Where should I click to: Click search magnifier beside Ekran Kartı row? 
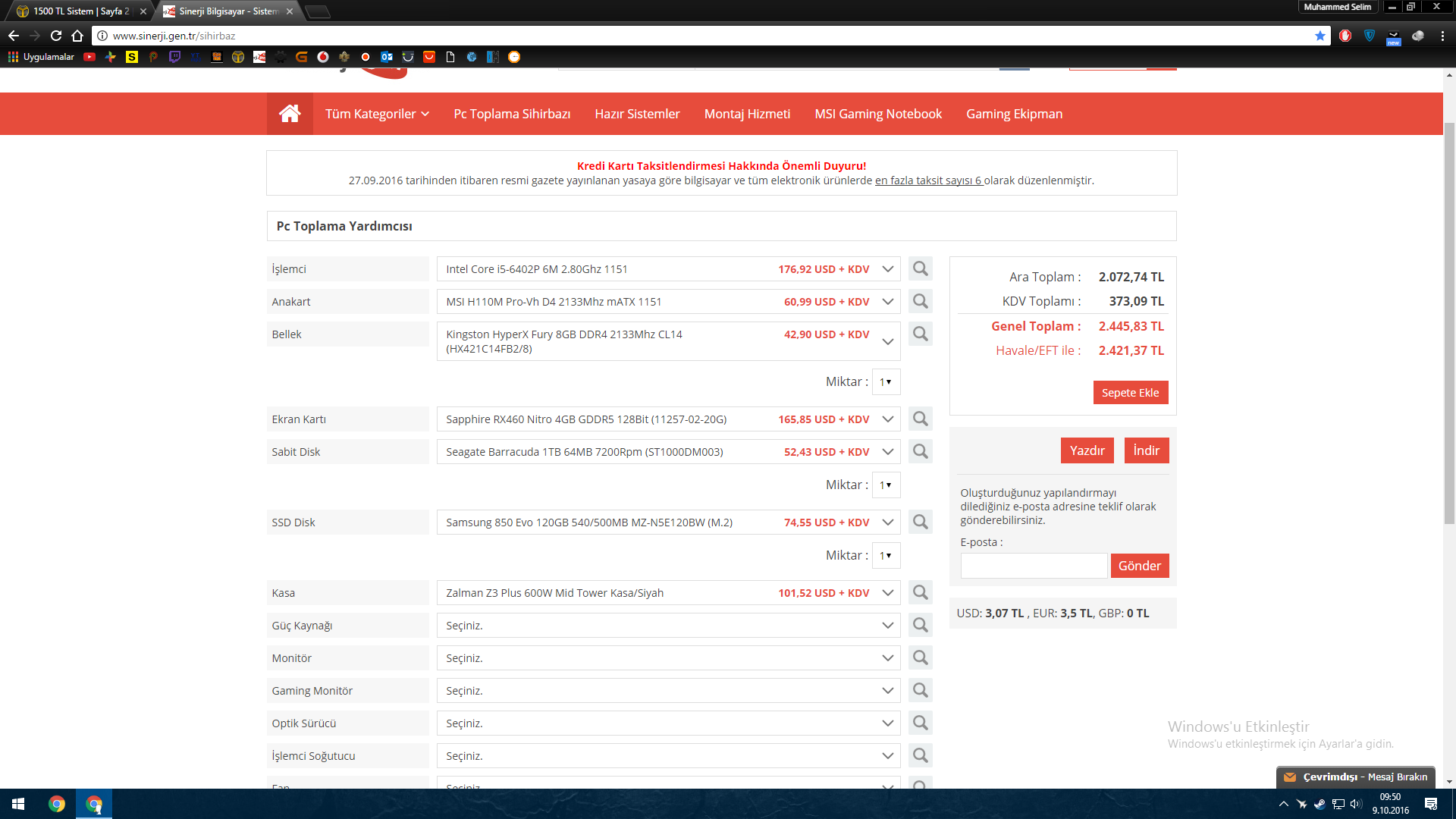[920, 419]
